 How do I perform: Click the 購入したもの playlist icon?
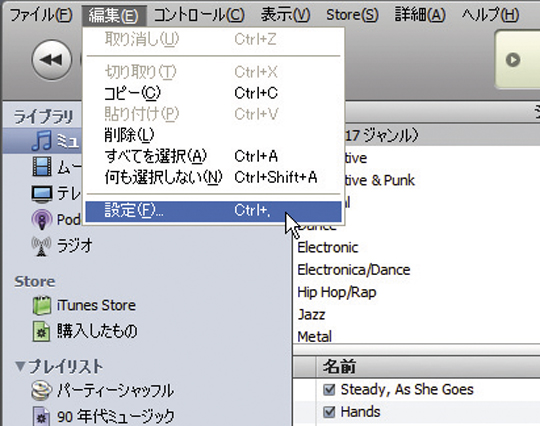click(x=41, y=331)
